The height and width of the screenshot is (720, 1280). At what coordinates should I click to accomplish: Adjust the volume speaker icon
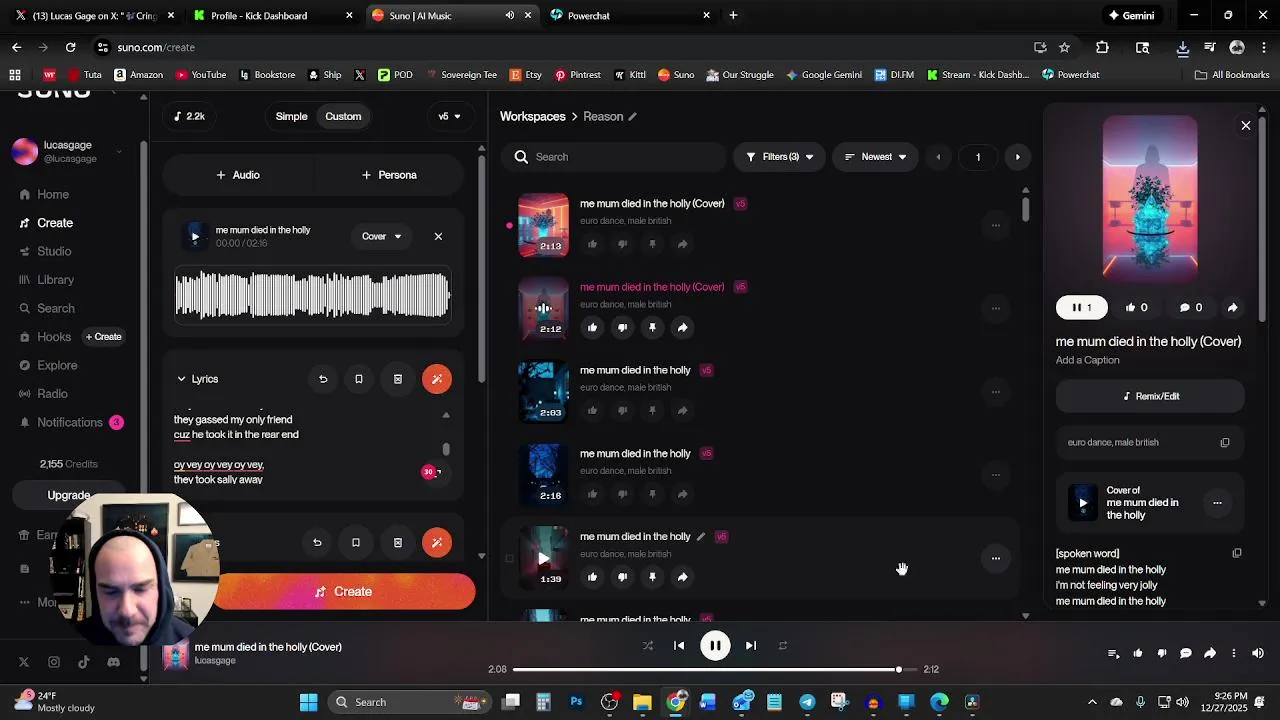[1258, 653]
